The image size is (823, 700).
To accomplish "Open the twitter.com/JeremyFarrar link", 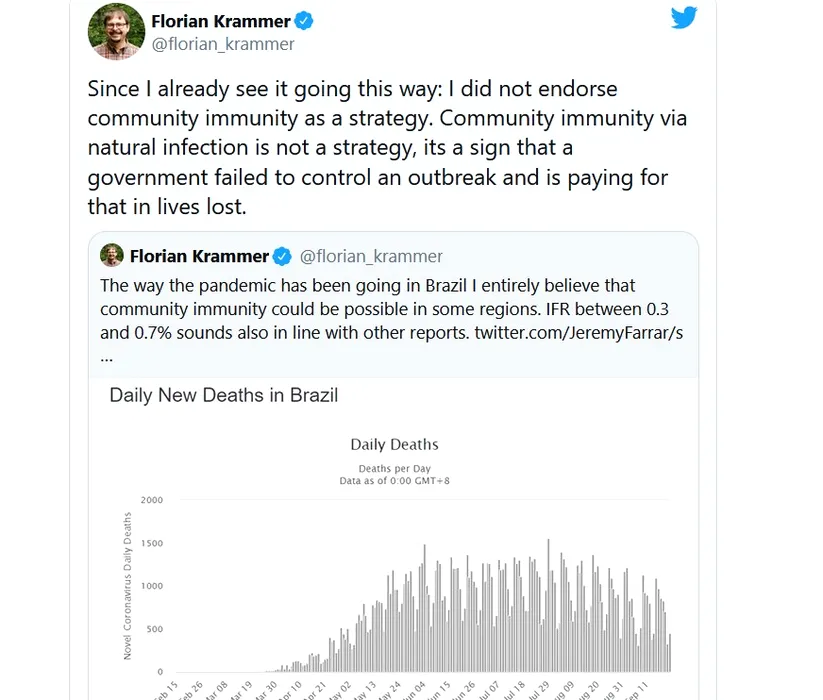I will [x=579, y=332].
